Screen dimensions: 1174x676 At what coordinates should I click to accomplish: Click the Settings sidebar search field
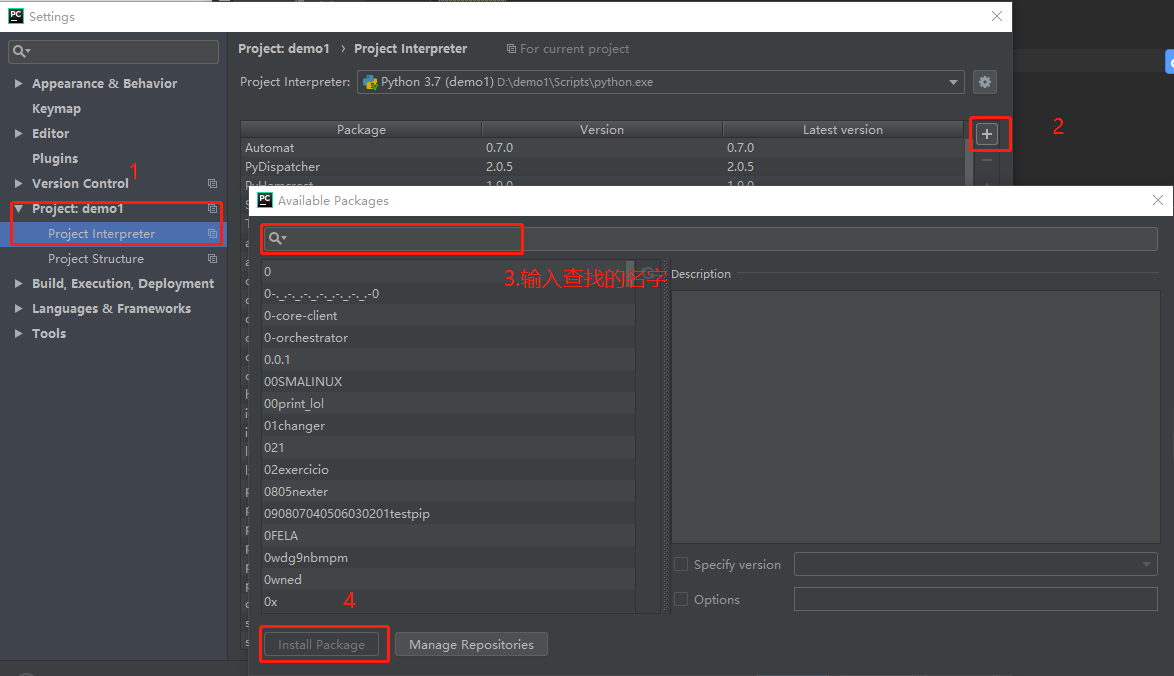click(x=113, y=51)
